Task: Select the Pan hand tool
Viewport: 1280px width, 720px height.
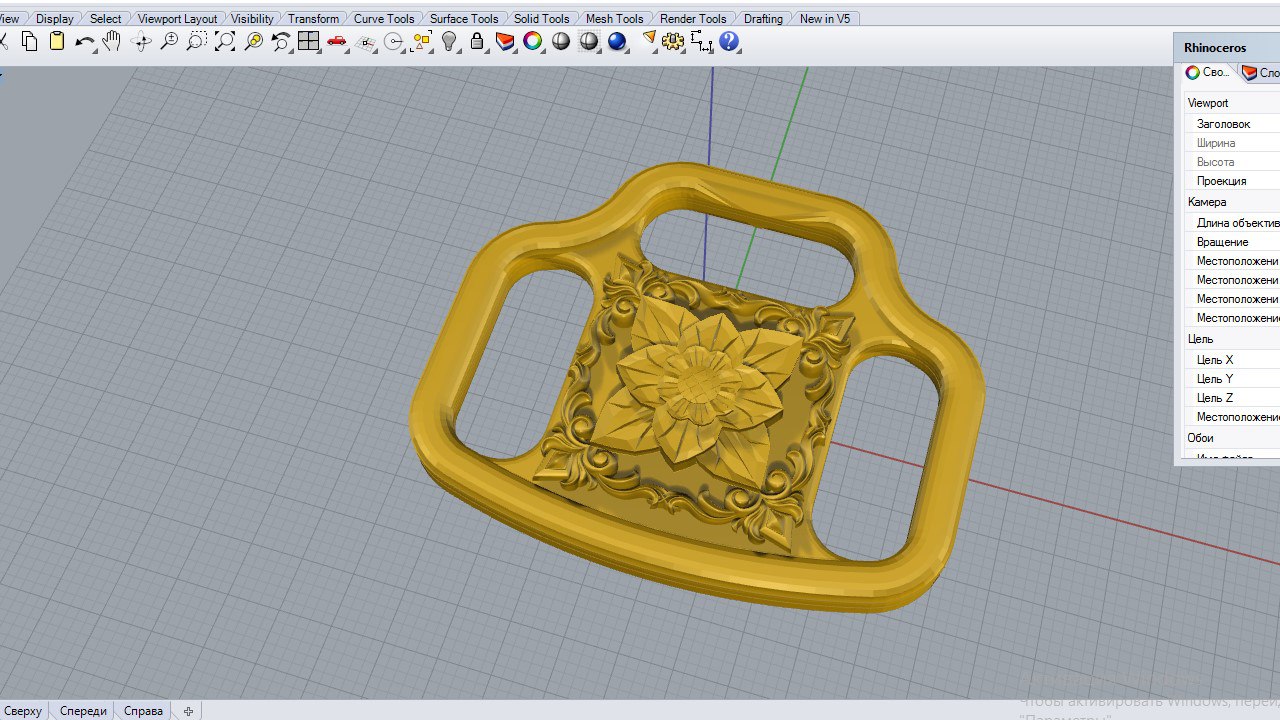Action: 112,42
